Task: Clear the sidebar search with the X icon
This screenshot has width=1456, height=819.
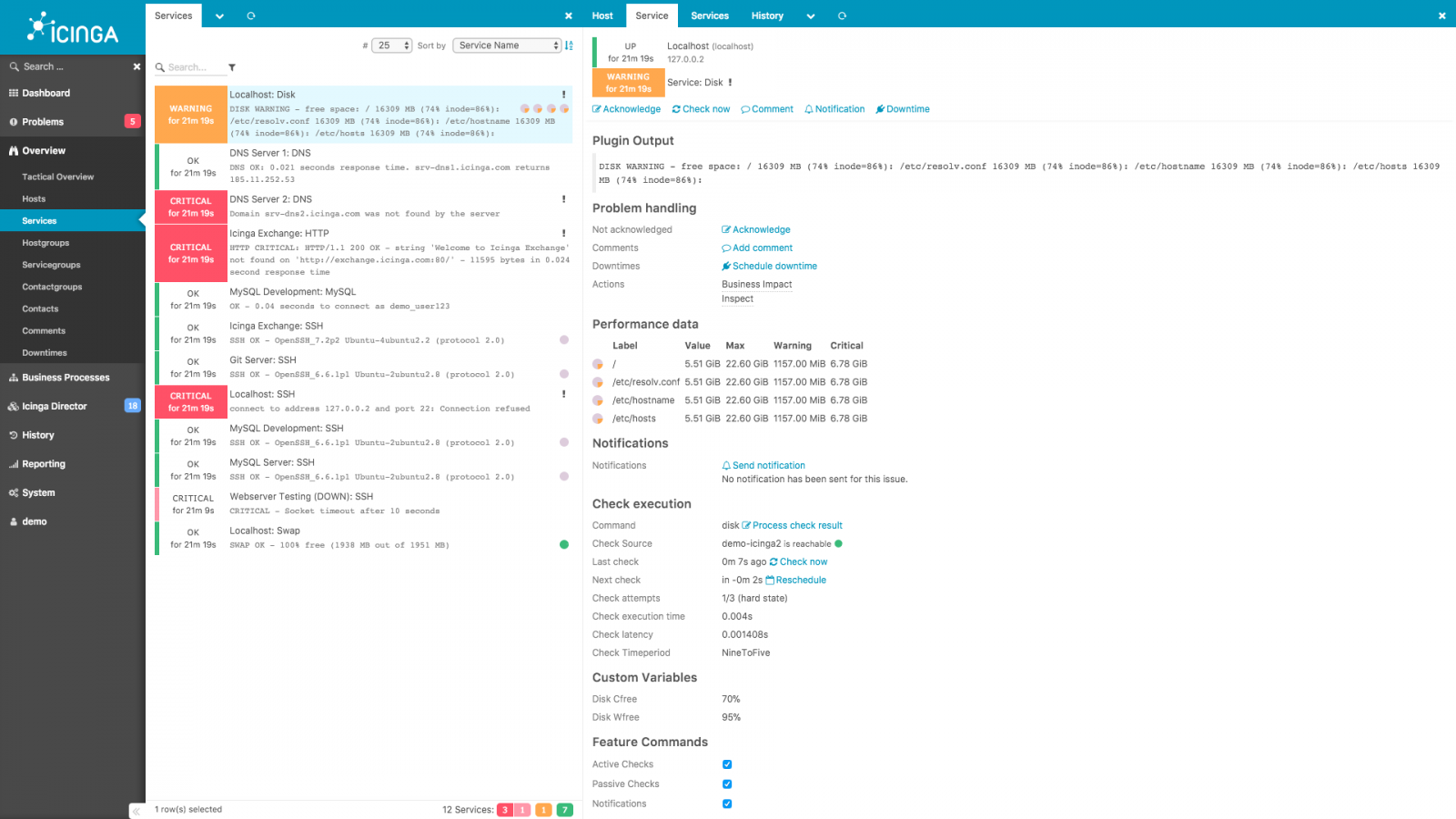Action: (x=136, y=66)
